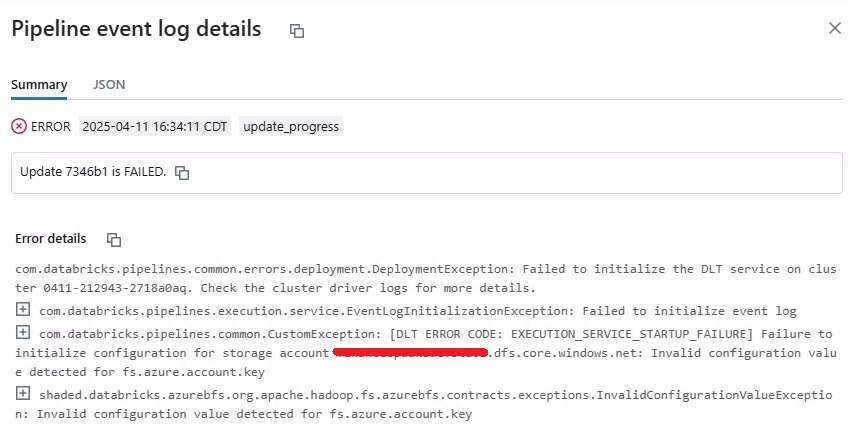Expand the InvalidConfigurationValueException entry
Screen dimensions: 850x439
pos(23,394)
